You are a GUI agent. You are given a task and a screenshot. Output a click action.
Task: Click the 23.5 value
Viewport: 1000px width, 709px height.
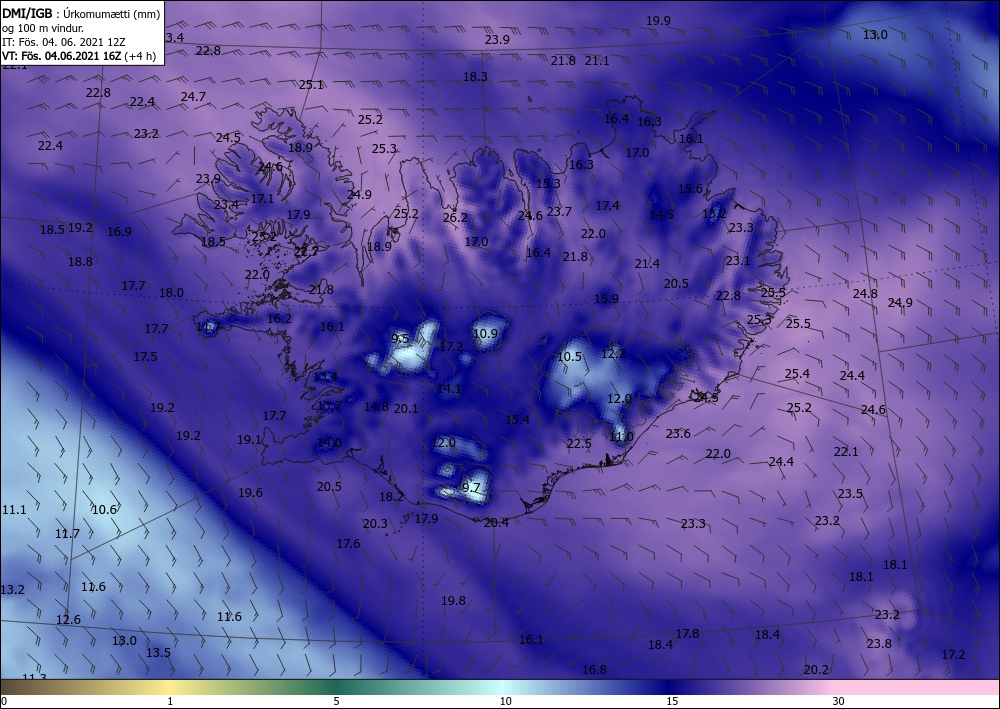click(850, 493)
